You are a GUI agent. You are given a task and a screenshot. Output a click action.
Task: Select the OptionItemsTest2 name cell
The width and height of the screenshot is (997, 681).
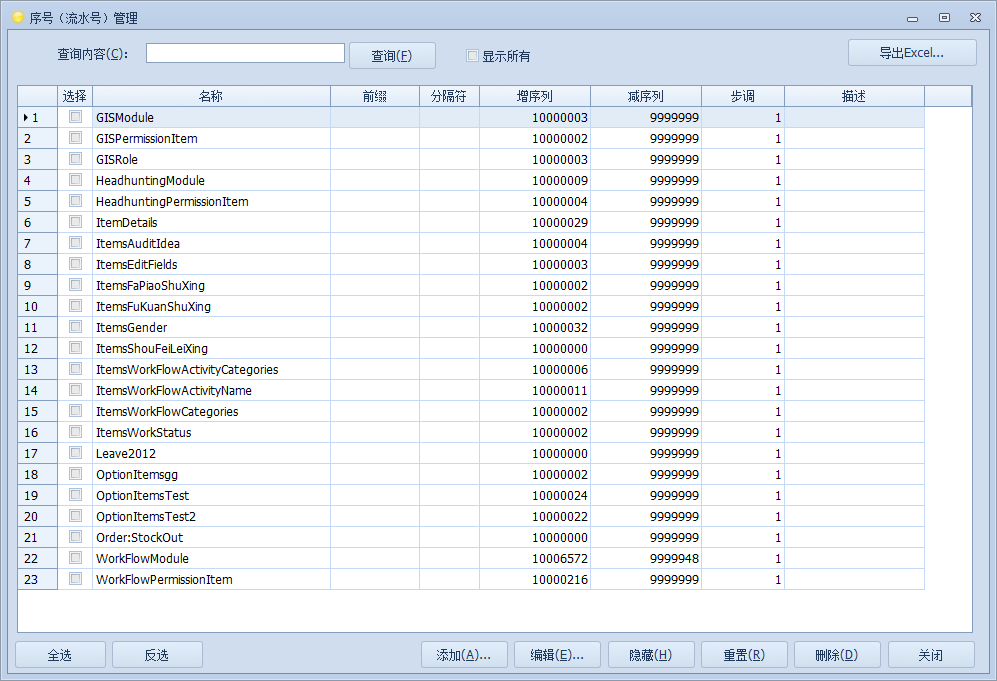point(211,516)
